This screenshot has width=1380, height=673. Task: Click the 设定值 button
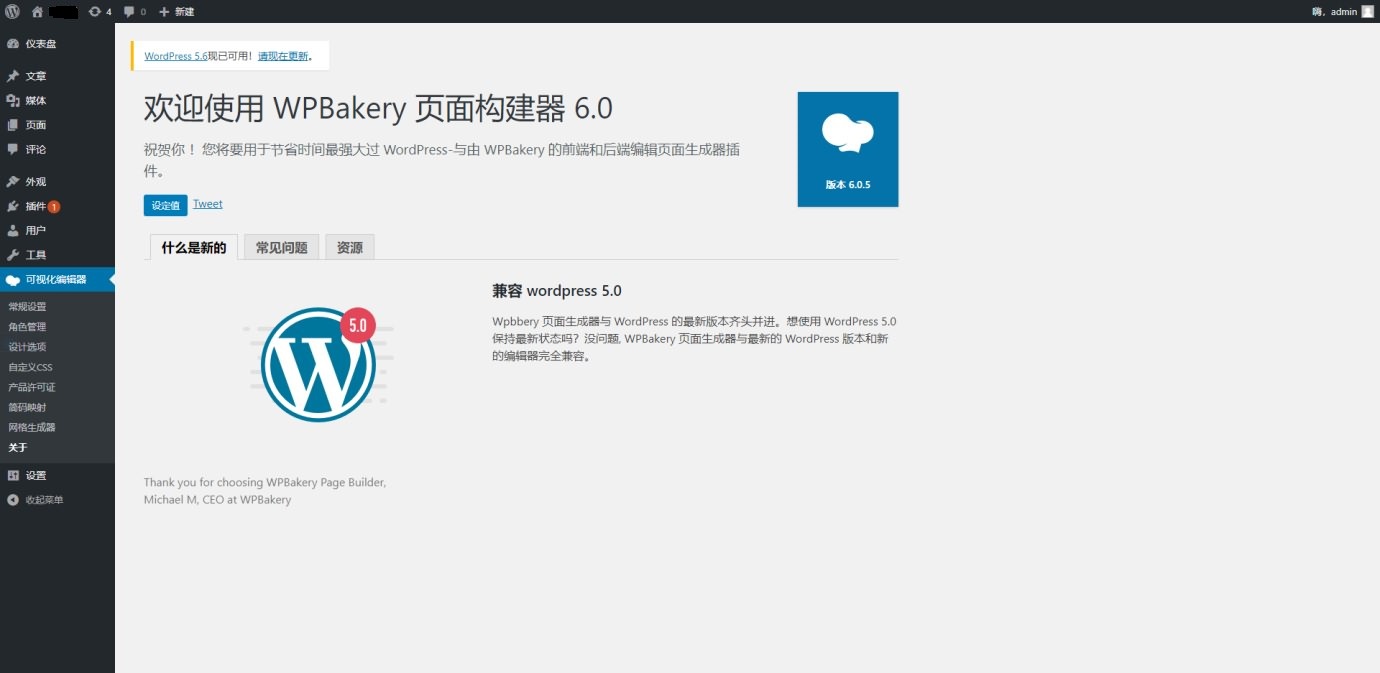click(165, 205)
